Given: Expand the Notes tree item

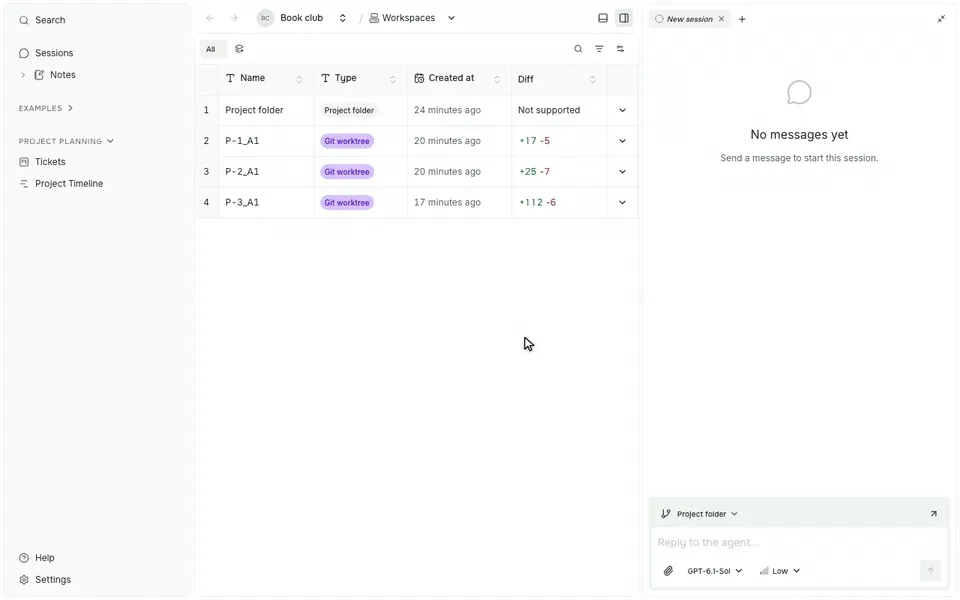Looking at the screenshot, I should tap(23, 75).
